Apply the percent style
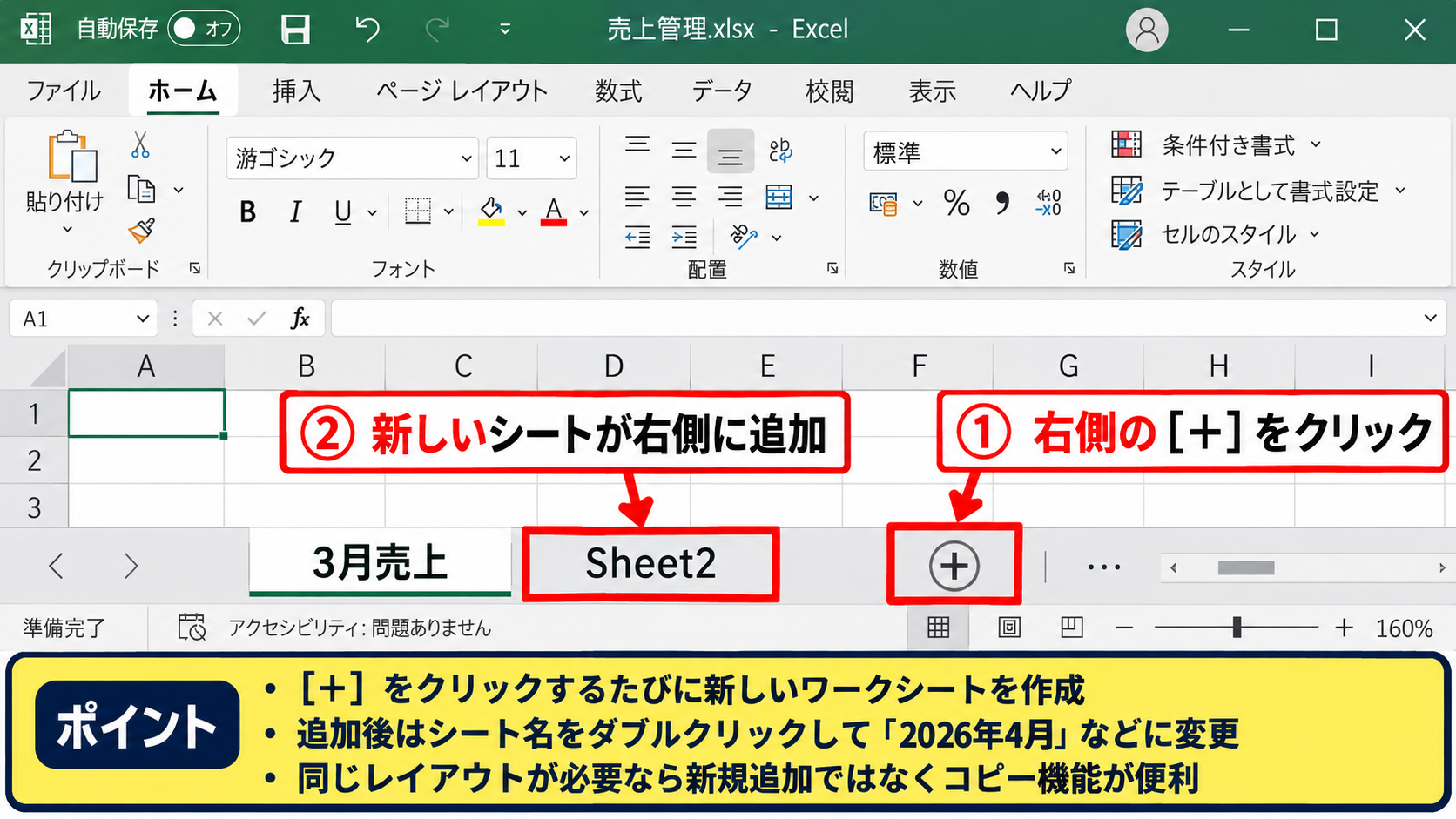 956,204
